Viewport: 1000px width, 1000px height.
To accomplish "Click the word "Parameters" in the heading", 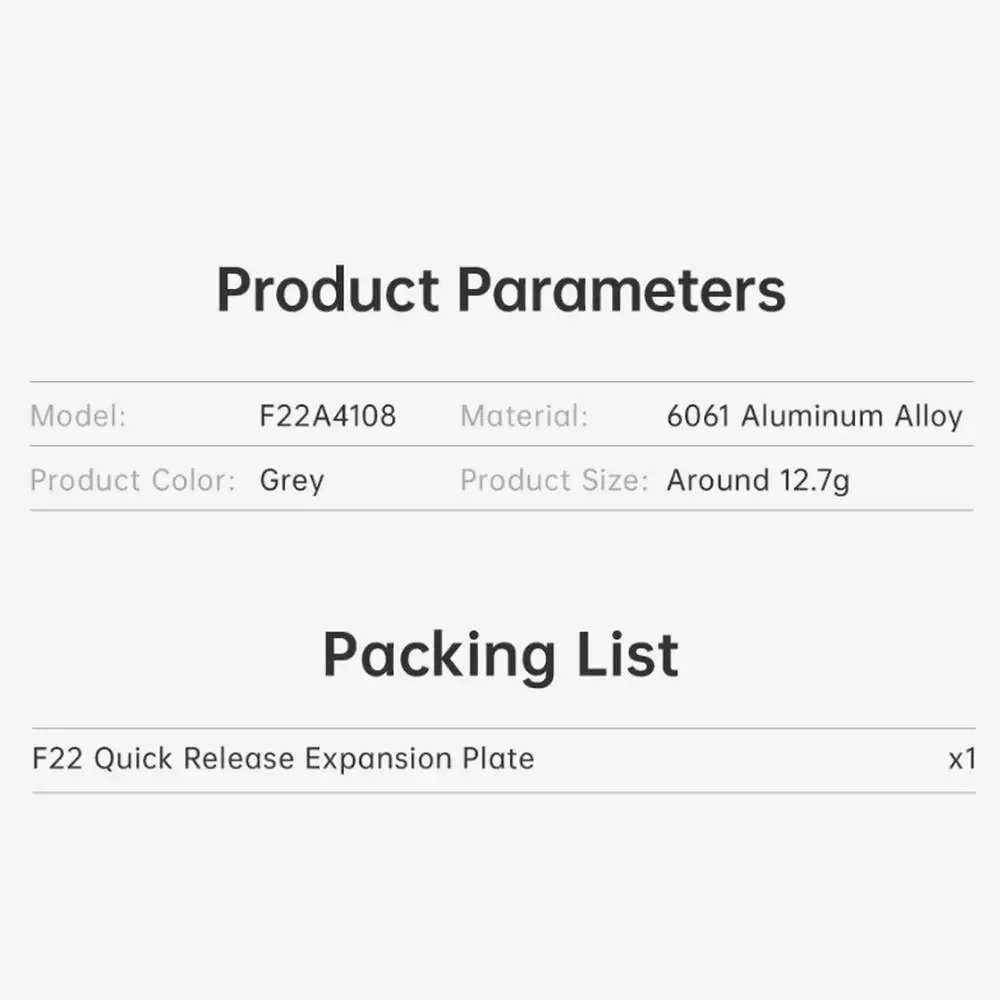I will pyautogui.click(x=621, y=291).
